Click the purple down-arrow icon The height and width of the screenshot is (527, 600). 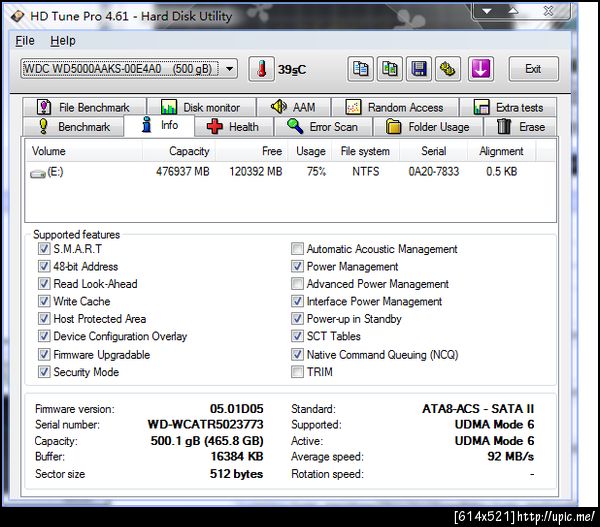coord(481,69)
